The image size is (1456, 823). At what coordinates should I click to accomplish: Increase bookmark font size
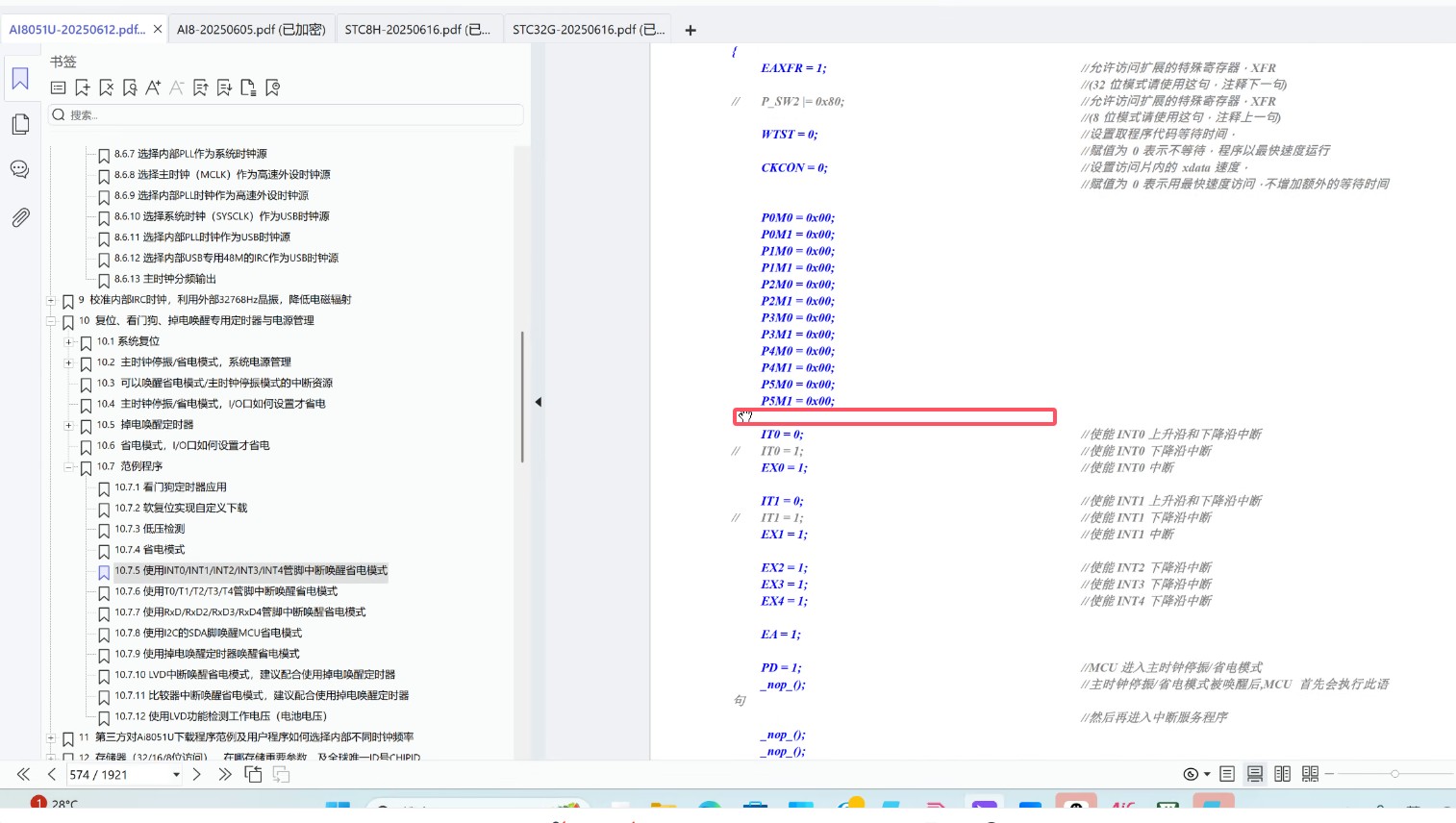pos(153,88)
